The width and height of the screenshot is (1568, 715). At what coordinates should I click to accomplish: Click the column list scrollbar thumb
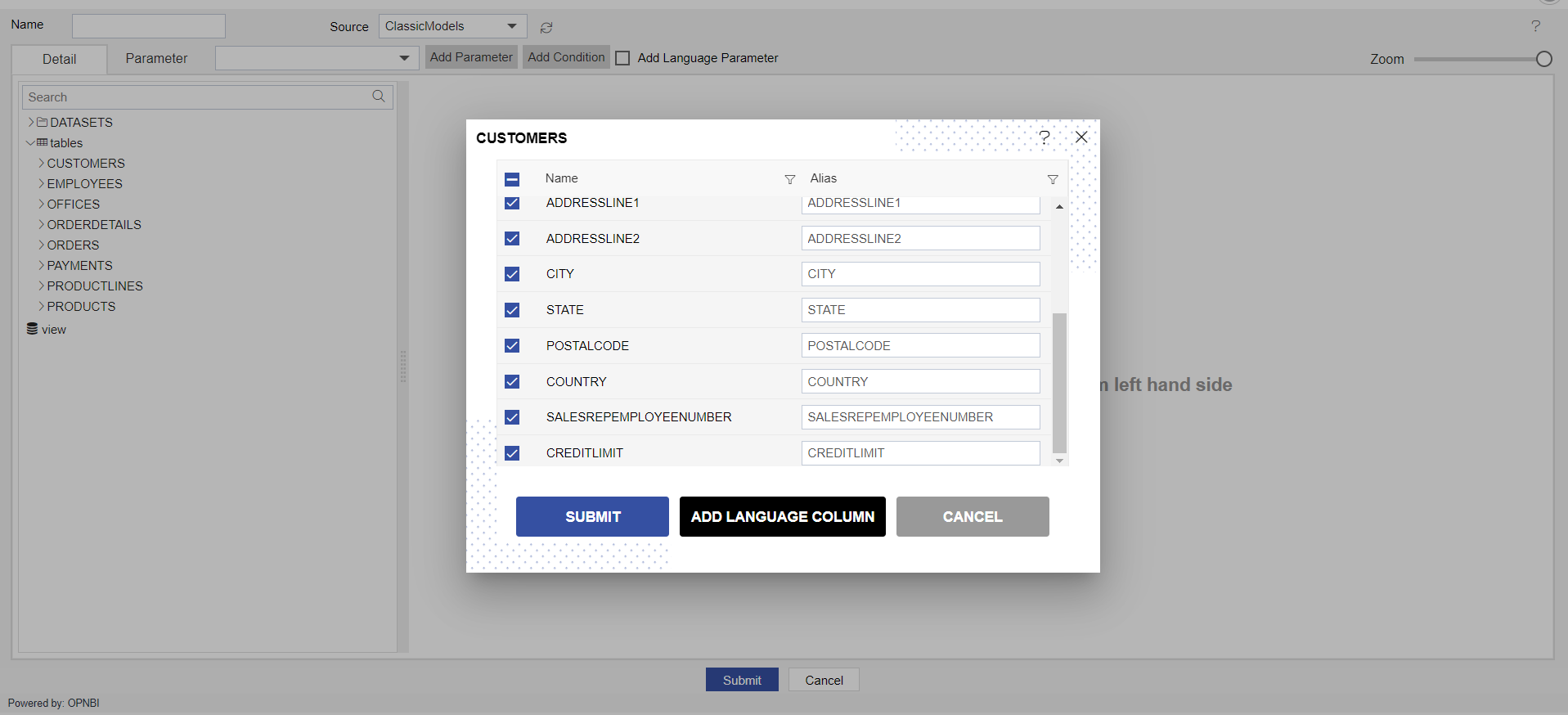(1059, 382)
